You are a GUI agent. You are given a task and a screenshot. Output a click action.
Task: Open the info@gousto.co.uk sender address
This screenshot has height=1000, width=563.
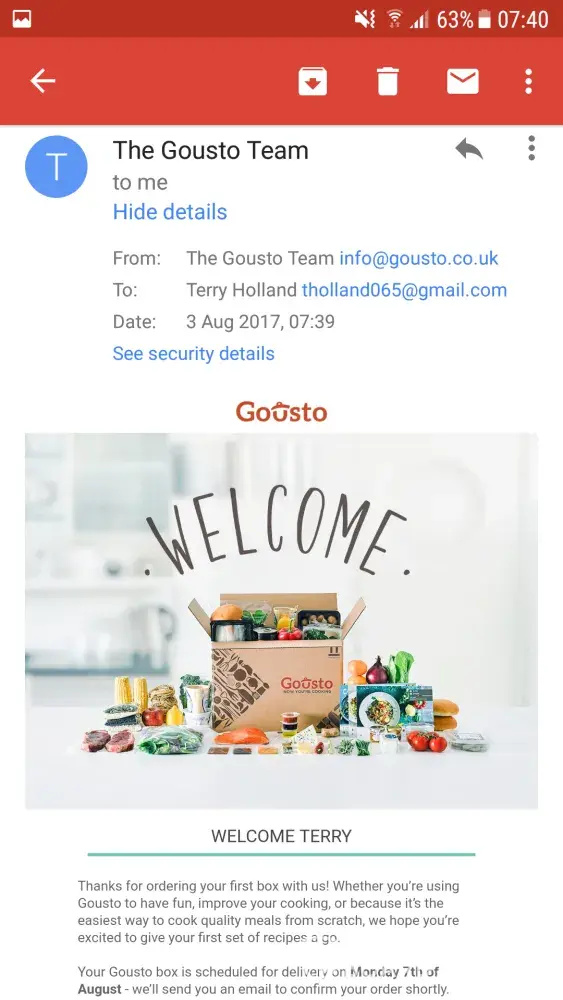(x=418, y=258)
